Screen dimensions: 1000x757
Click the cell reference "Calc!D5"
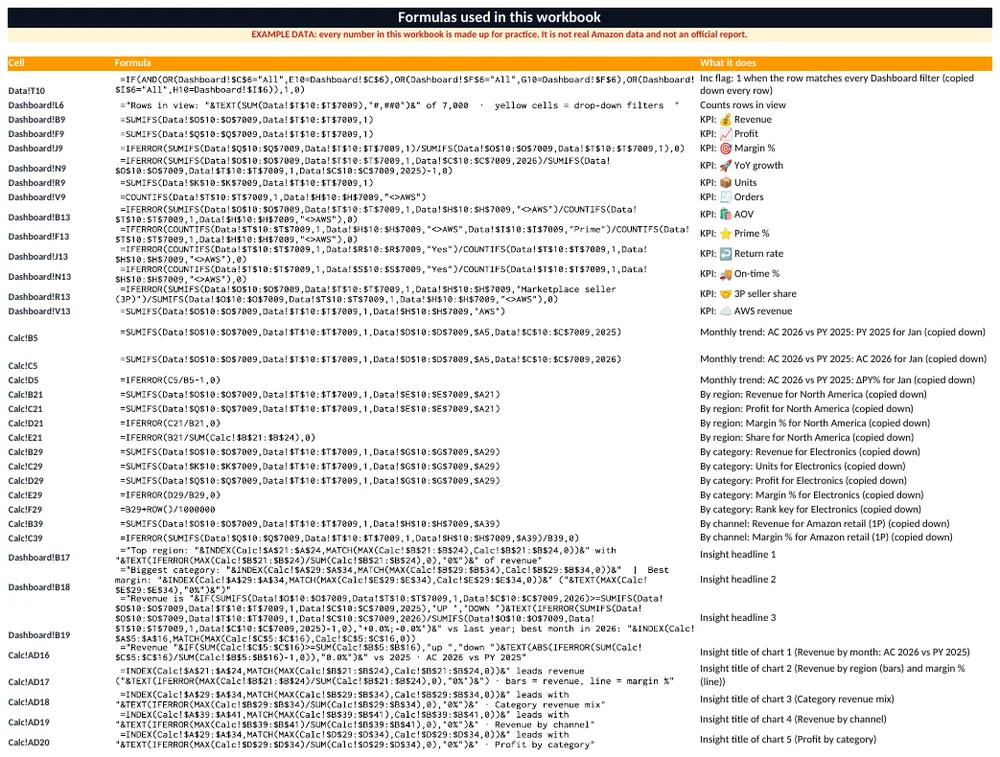[x=24, y=380]
